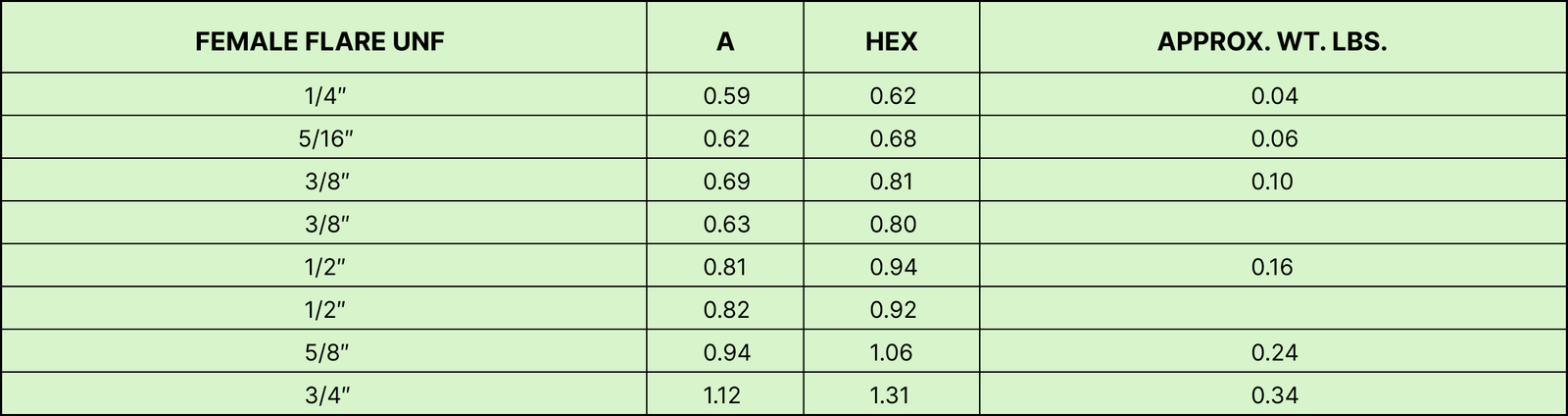The image size is (1568, 416).
Task: Select the HEX value 0.68
Action: pos(893,138)
